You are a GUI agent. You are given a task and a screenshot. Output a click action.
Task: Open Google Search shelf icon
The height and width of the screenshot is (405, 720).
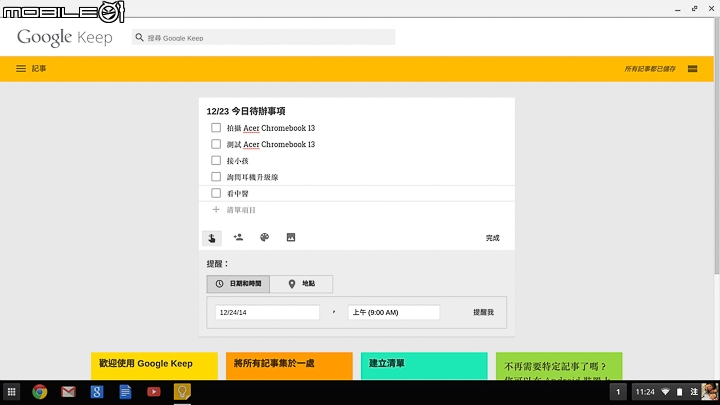click(97, 392)
